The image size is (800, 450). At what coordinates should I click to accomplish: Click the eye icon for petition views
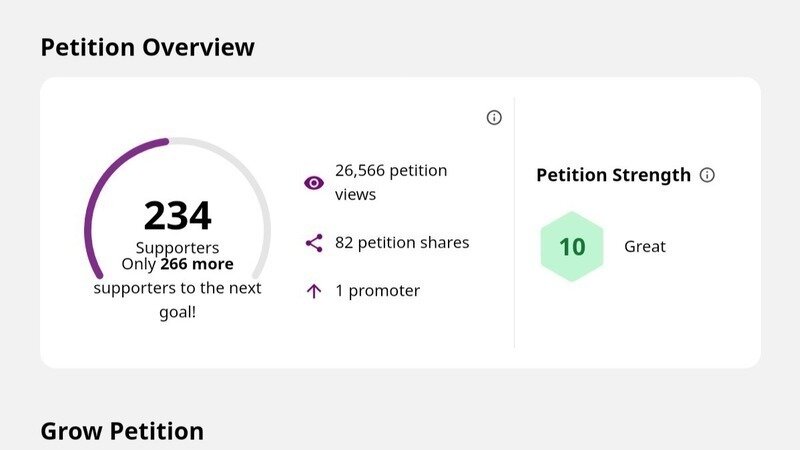314,183
